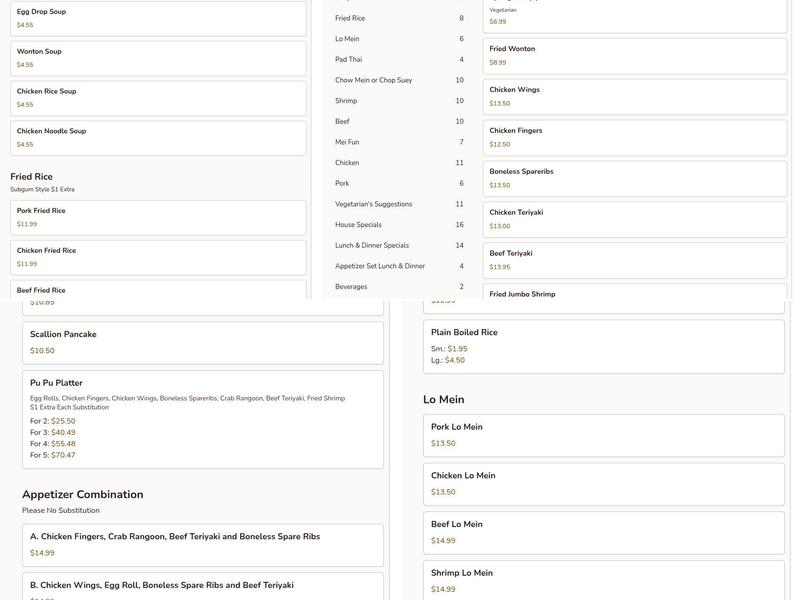
Task: Open Chow Mein or Chop Suey category
Action: pos(399,80)
